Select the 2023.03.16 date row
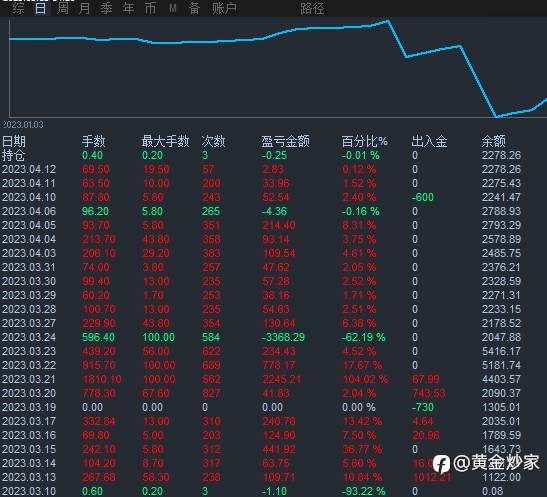This screenshot has width=547, height=497. (x=29, y=435)
